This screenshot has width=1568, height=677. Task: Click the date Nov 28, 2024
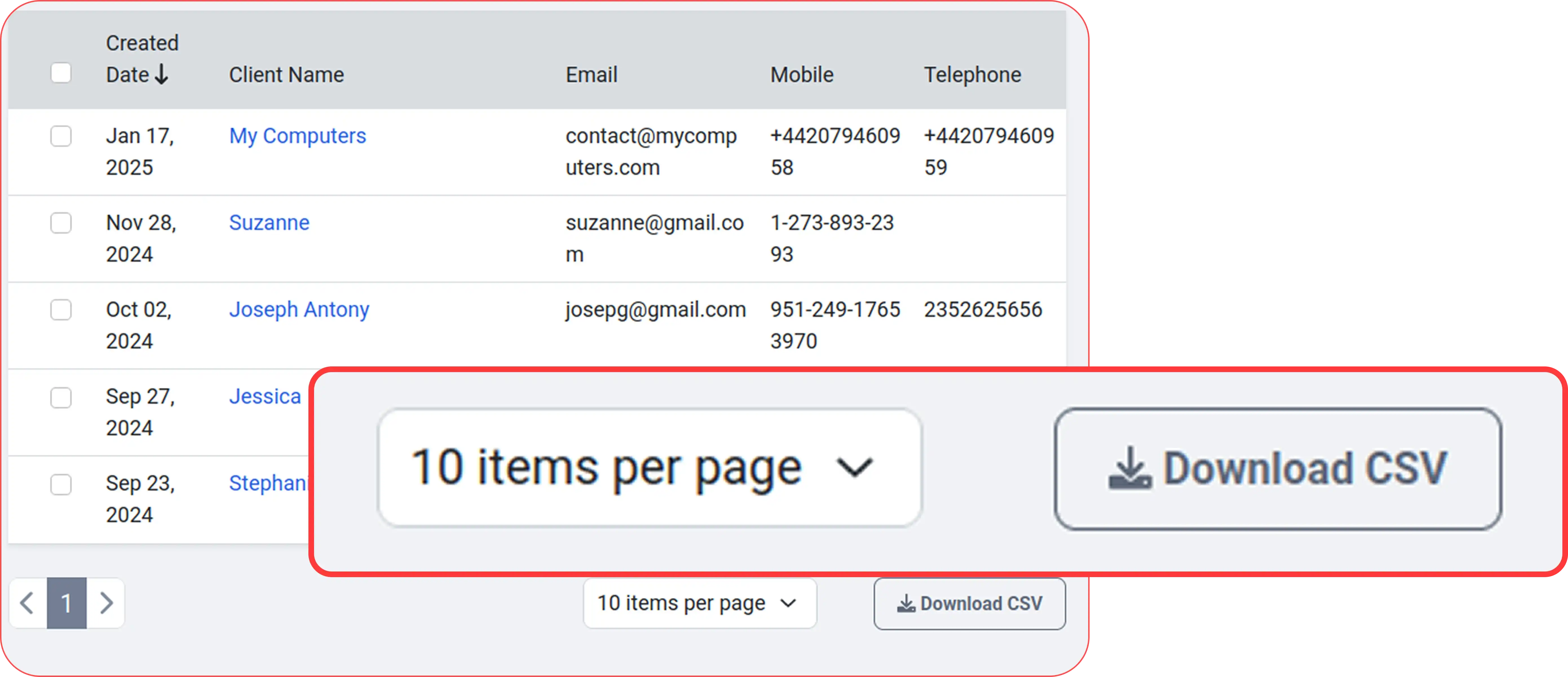pos(141,239)
